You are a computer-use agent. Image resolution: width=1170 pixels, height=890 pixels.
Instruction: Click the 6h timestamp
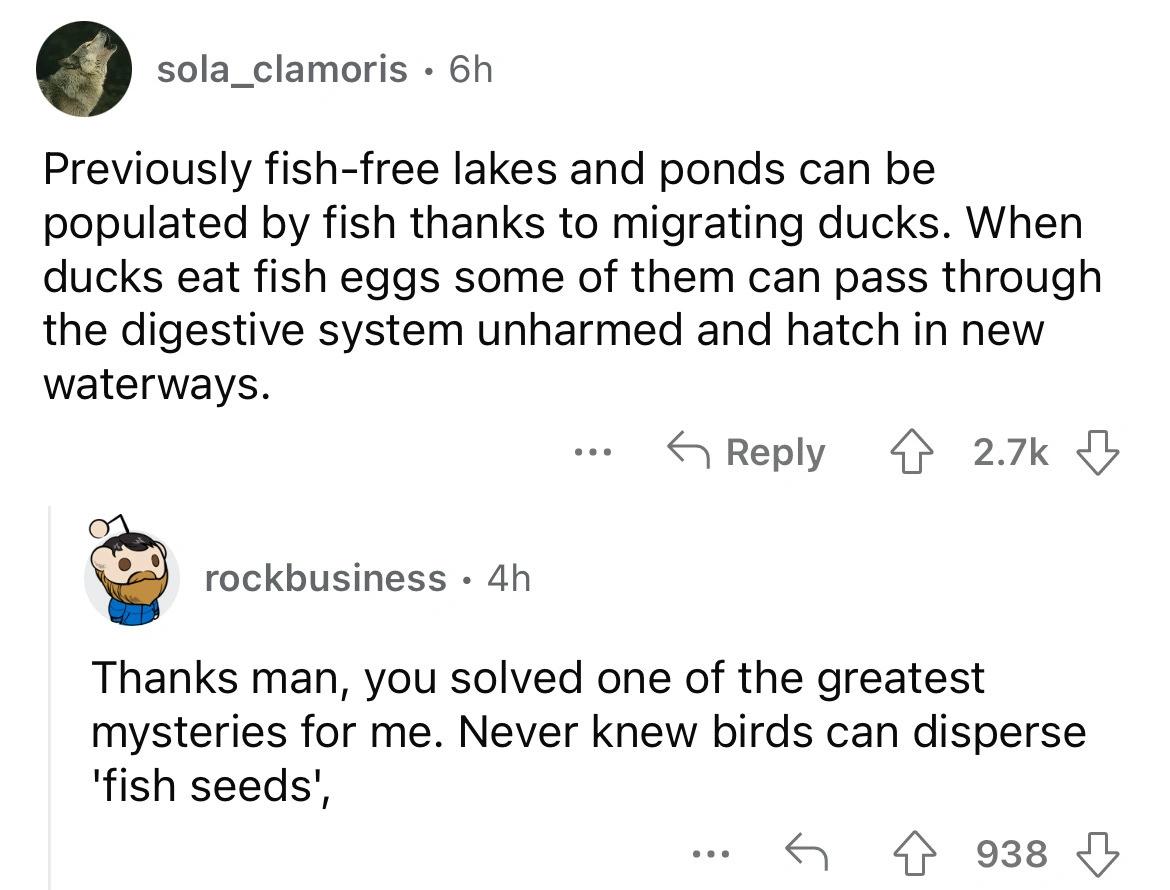click(470, 69)
